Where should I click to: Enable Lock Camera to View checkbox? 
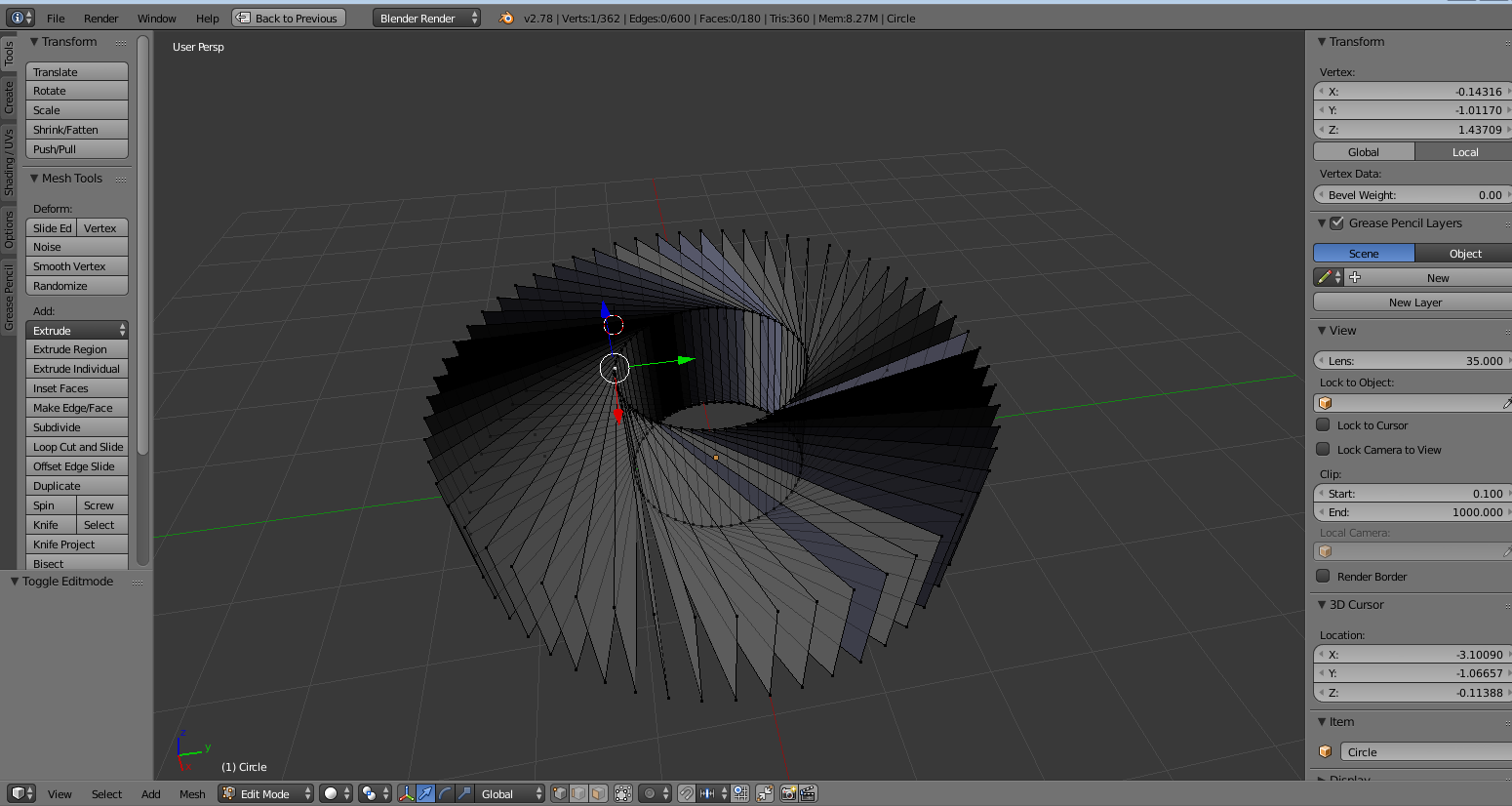1323,449
